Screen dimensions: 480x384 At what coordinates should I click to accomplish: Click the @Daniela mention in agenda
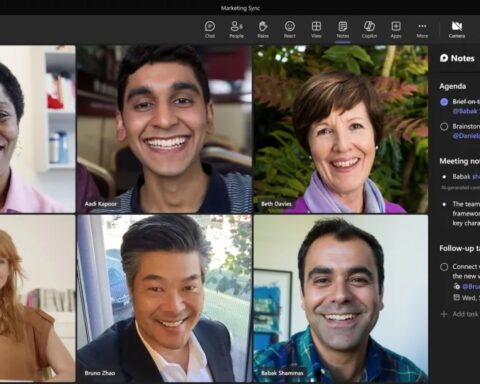466,136
